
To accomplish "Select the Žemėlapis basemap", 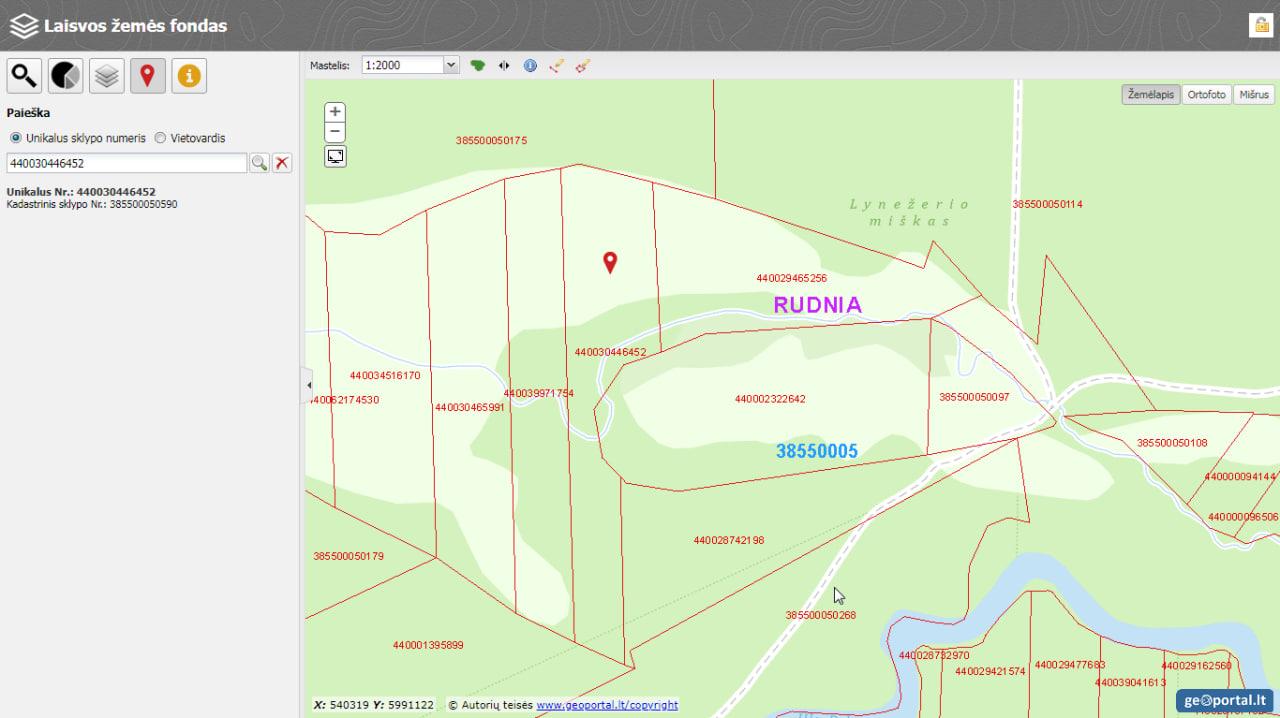I will (x=1151, y=94).
